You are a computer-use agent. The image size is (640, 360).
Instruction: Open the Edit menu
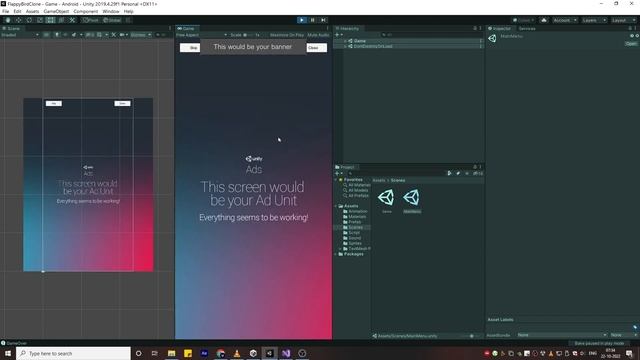pyautogui.click(x=17, y=11)
